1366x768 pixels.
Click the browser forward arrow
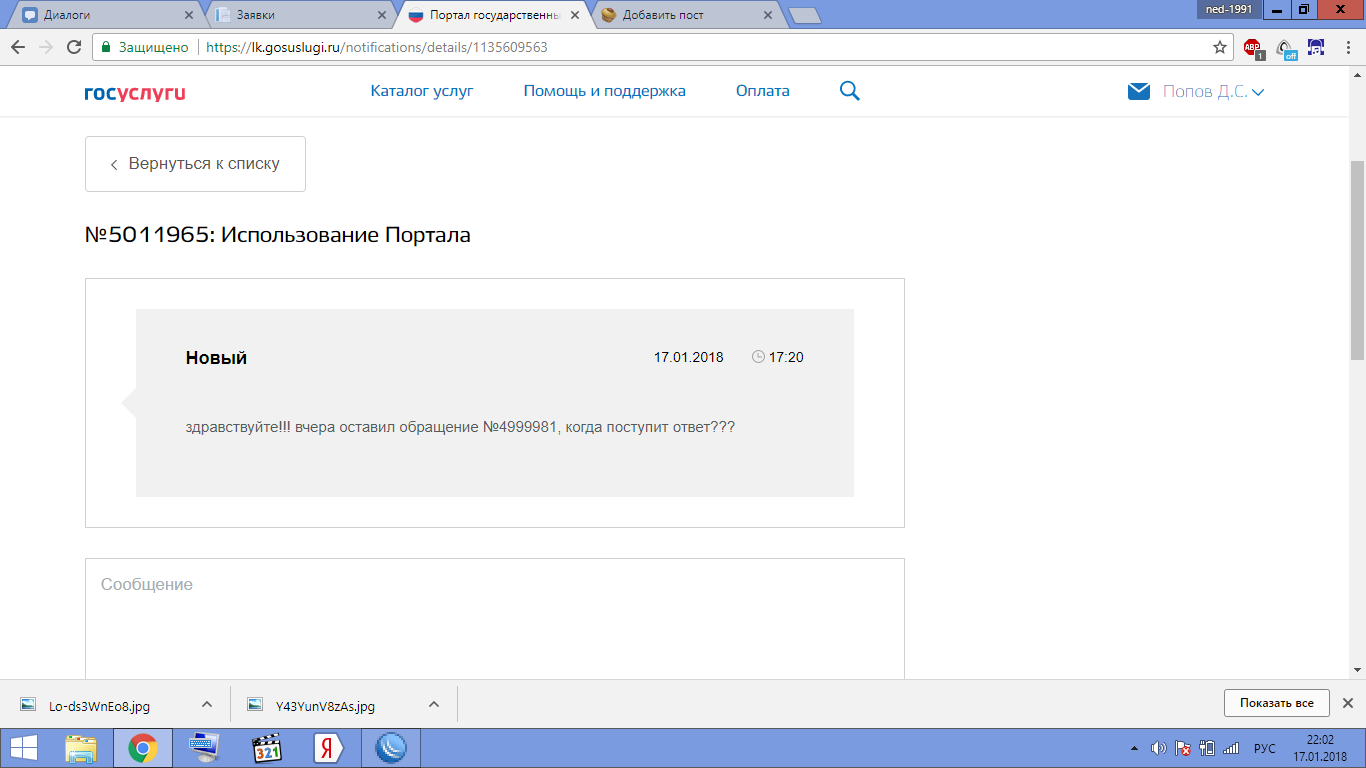click(x=46, y=47)
